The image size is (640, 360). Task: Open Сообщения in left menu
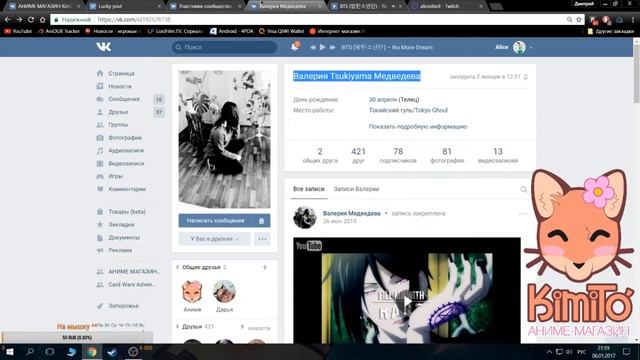click(124, 99)
